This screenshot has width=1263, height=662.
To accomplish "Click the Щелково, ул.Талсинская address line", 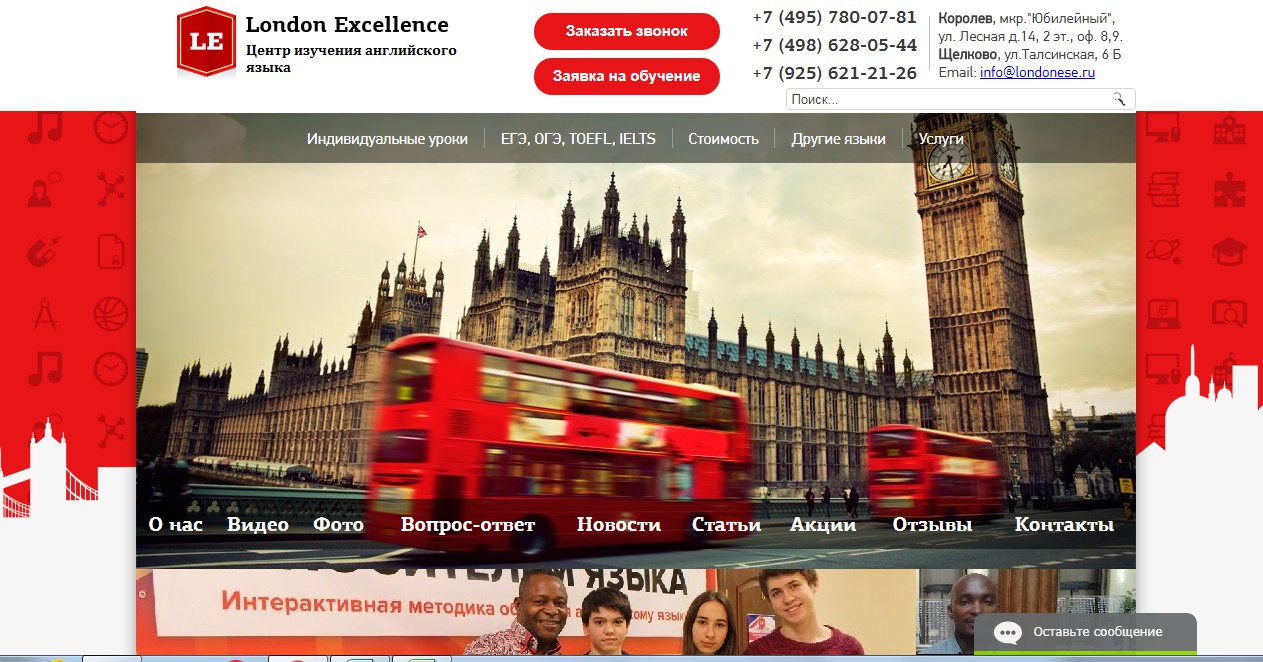I will pyautogui.click(x=1030, y=54).
